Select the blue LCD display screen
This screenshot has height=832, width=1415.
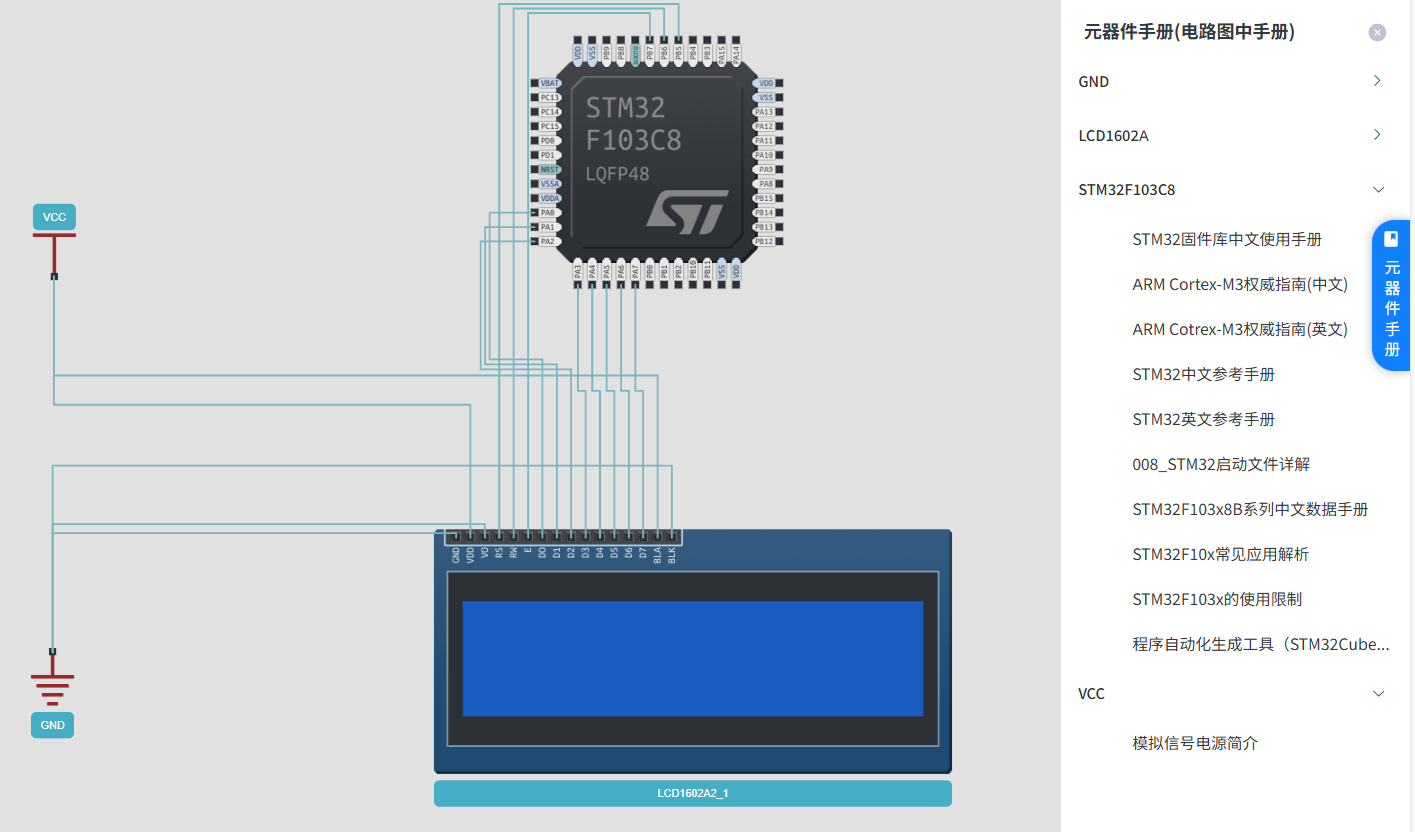click(x=692, y=658)
